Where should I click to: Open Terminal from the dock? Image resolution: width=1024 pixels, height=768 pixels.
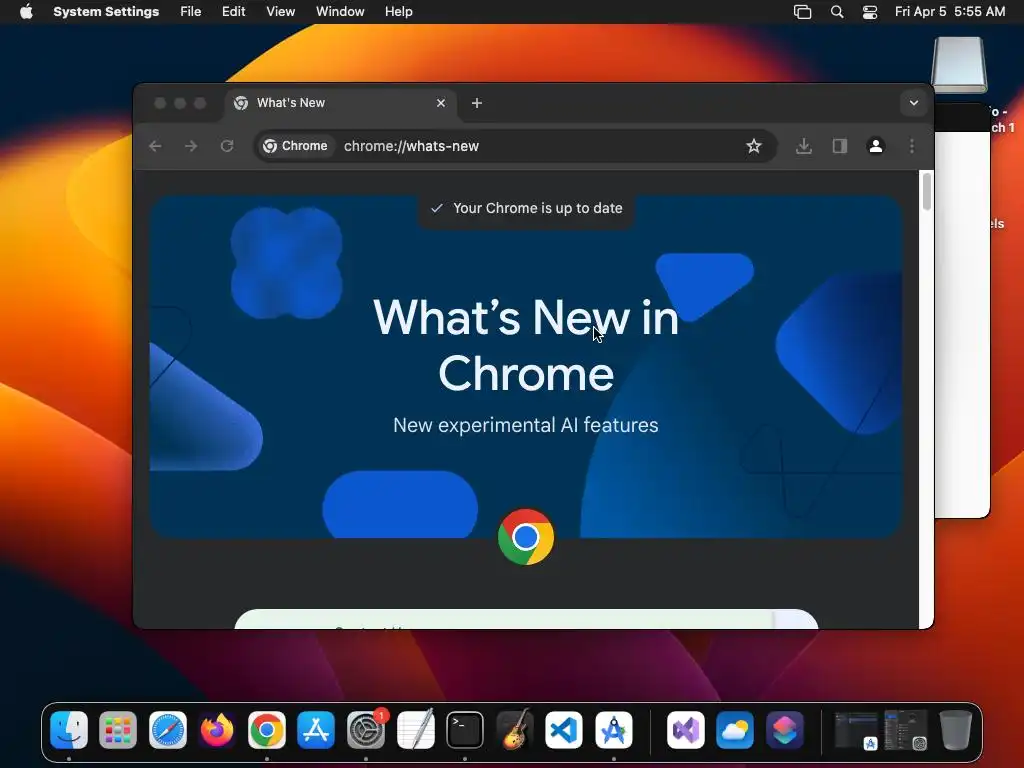(465, 729)
